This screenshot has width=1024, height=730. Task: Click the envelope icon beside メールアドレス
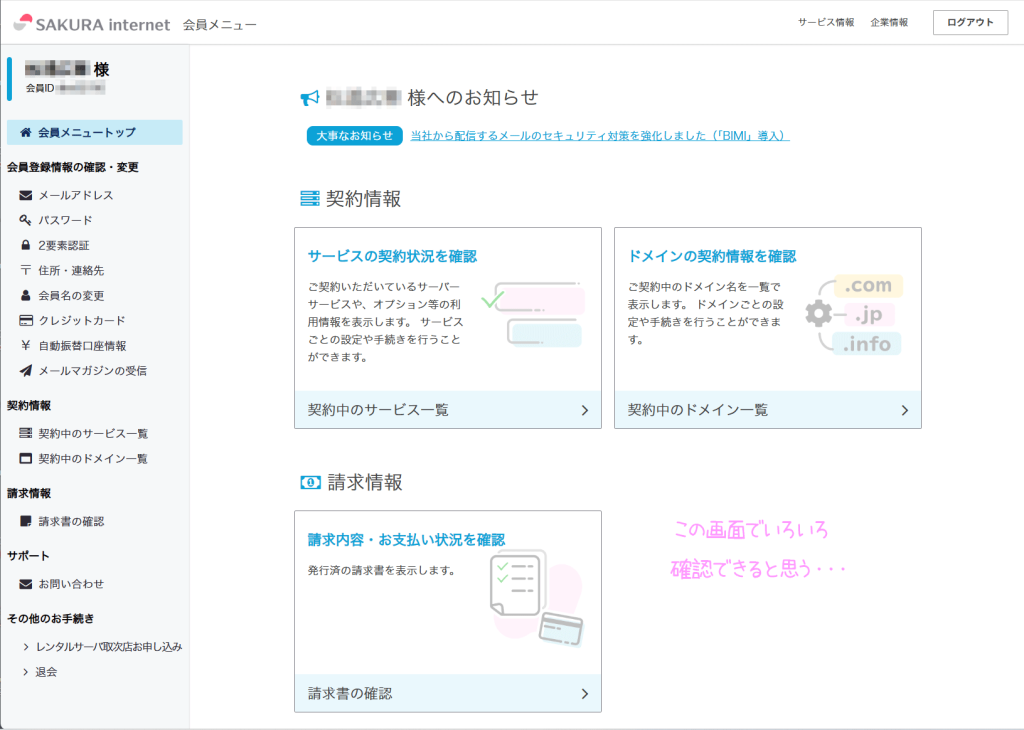(26, 195)
